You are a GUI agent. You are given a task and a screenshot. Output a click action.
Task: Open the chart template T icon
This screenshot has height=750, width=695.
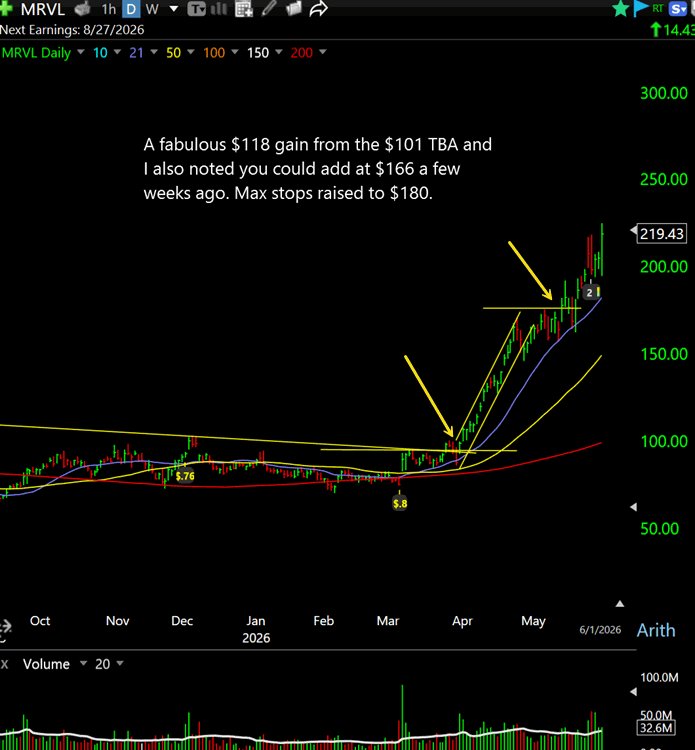(x=196, y=8)
